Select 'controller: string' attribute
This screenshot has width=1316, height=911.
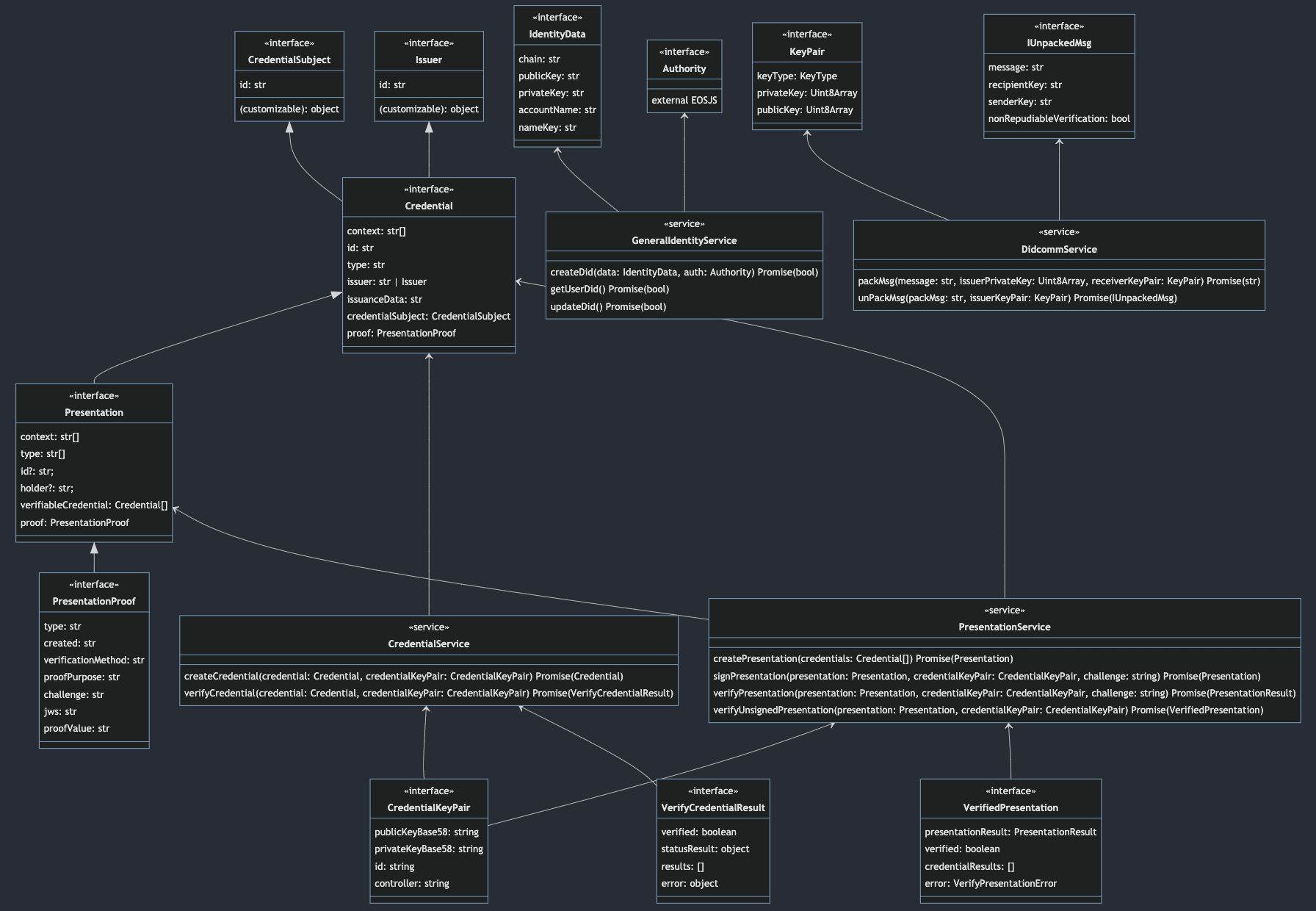(412, 884)
